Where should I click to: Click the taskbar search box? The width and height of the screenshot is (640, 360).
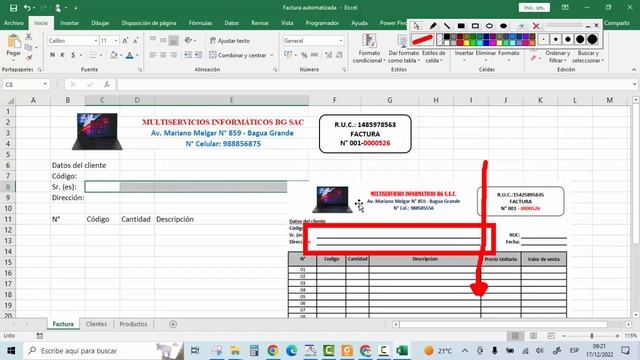pos(104,351)
